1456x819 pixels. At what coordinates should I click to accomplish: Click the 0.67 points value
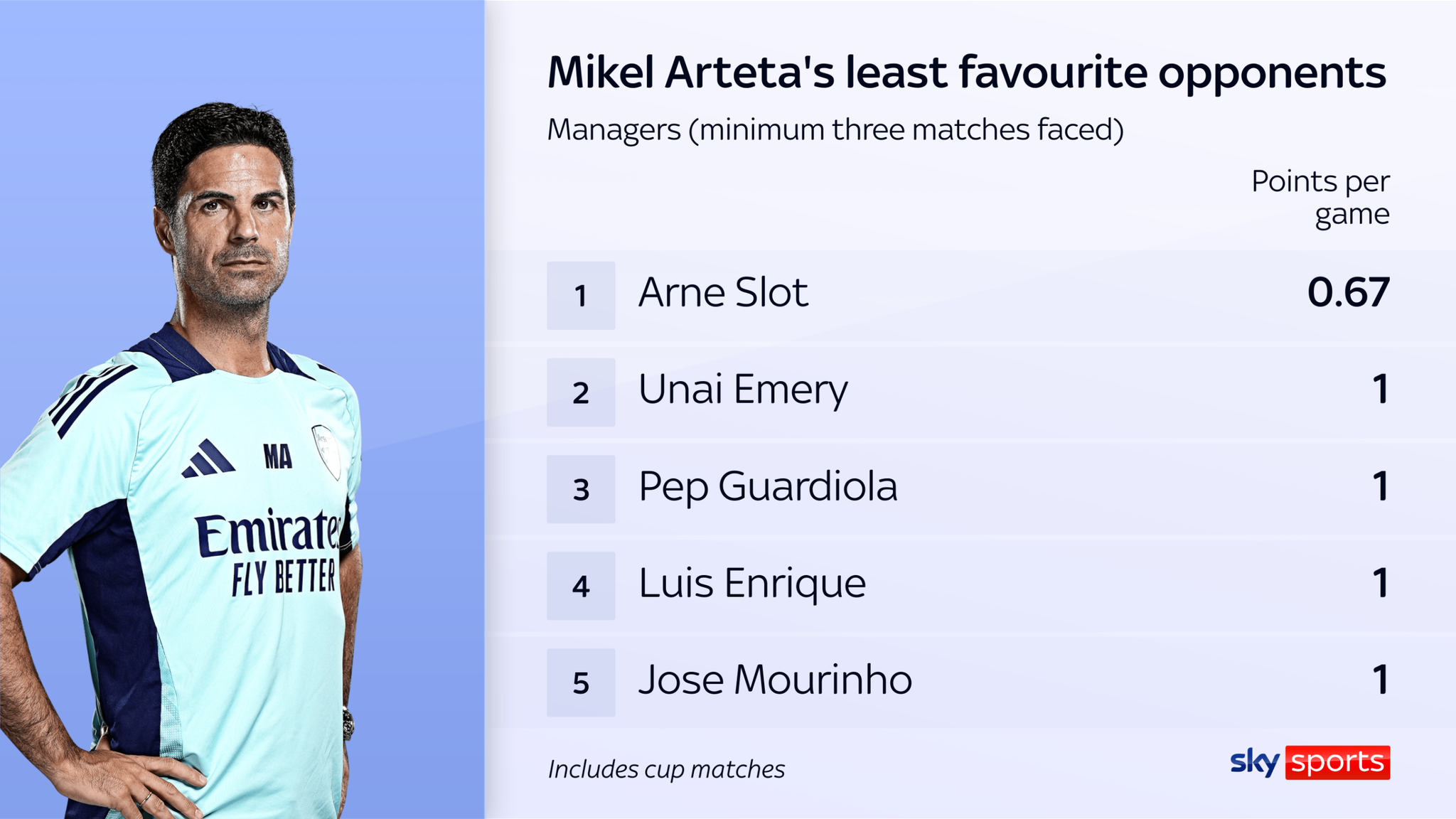pos(1348,293)
